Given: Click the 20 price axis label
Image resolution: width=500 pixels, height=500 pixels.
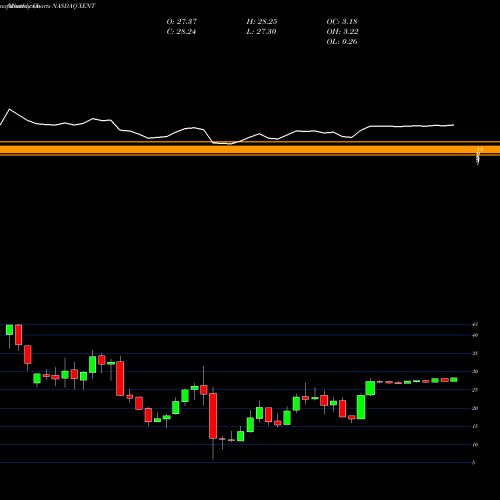Looking at the screenshot, I should click(x=475, y=408).
